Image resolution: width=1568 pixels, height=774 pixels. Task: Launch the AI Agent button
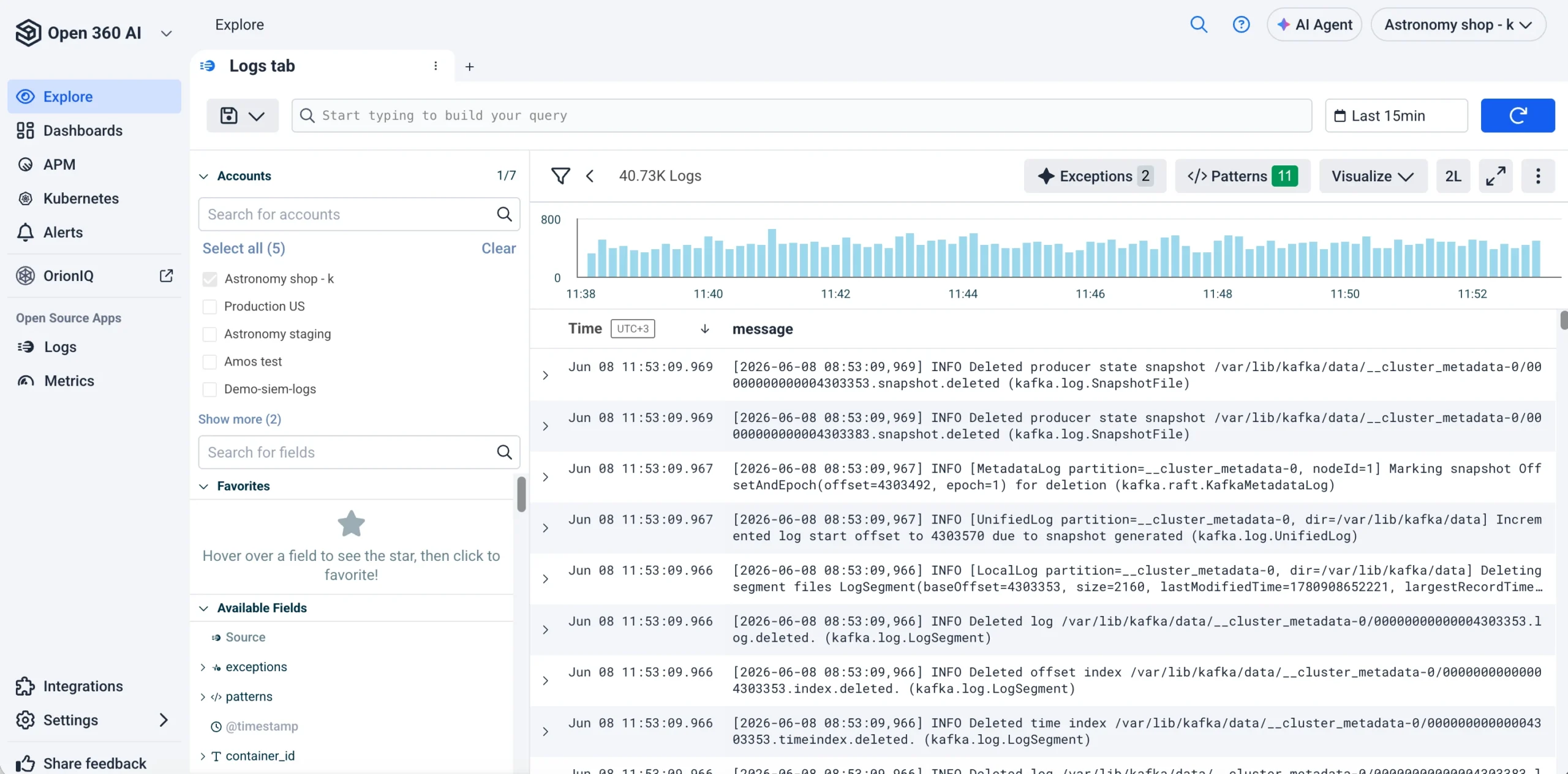(x=1314, y=24)
